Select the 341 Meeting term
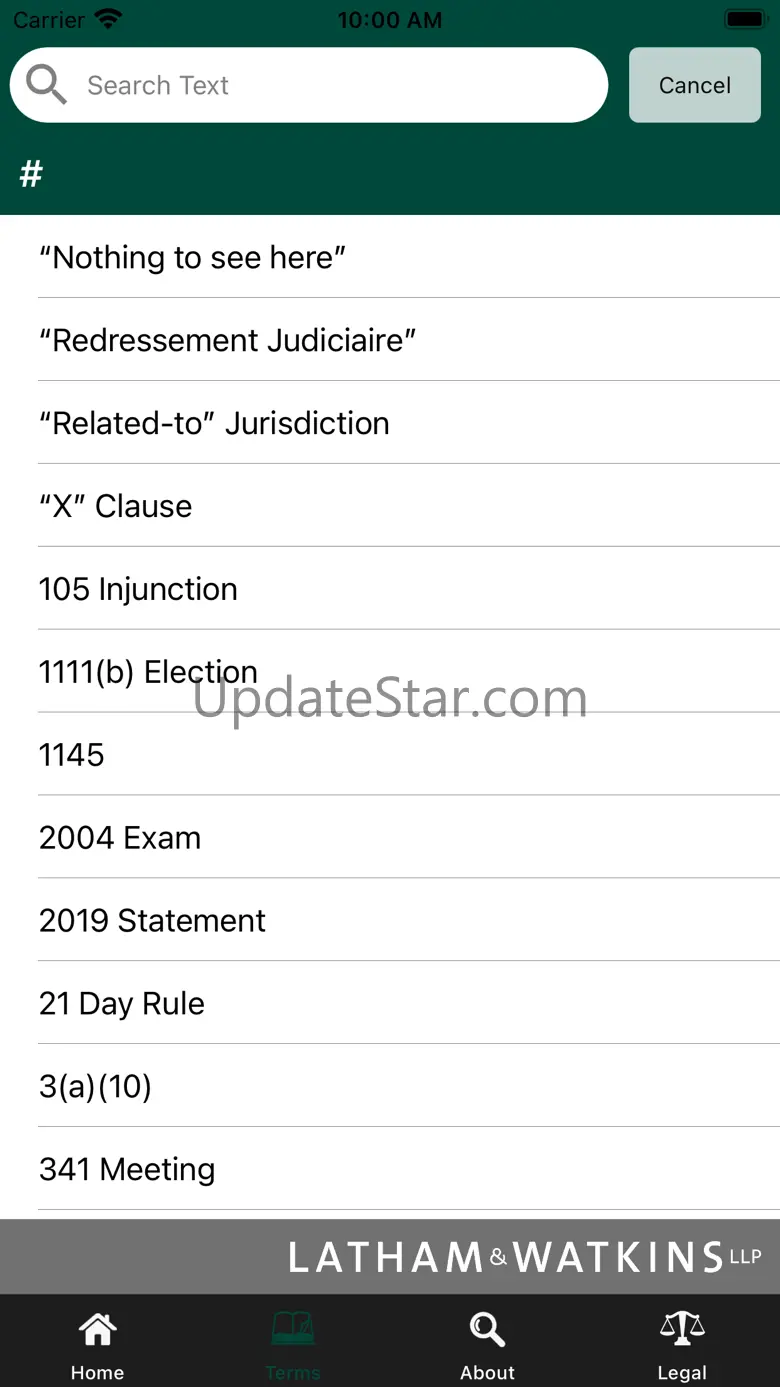This screenshot has height=1387, width=780. pos(127,1170)
